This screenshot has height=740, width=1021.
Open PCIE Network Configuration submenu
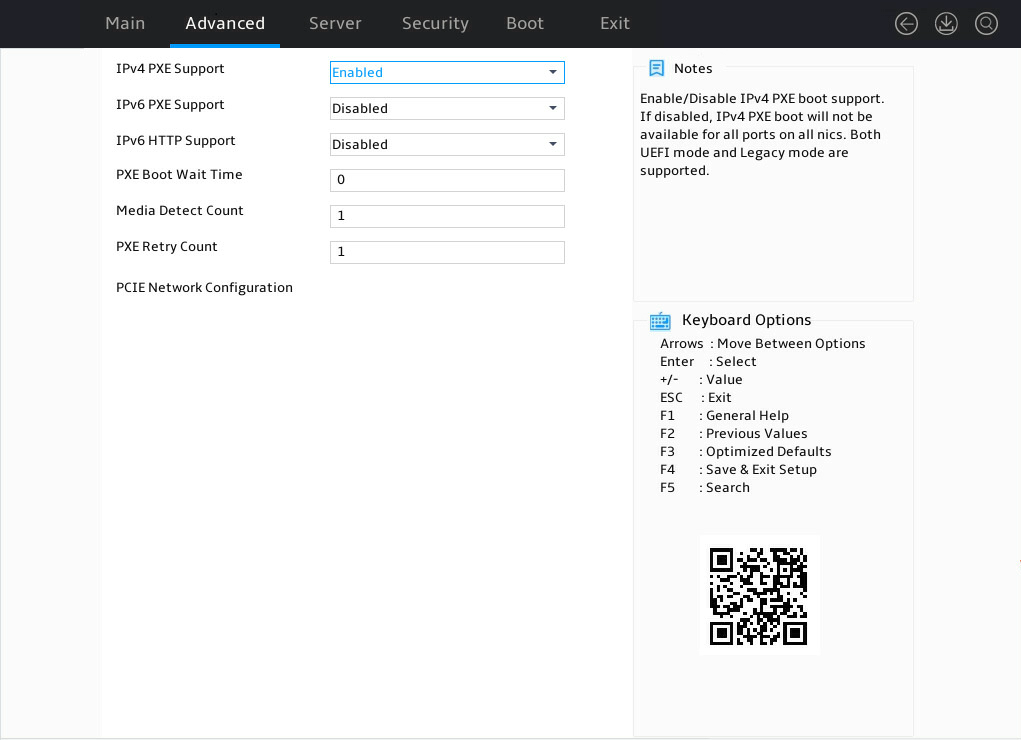point(204,288)
